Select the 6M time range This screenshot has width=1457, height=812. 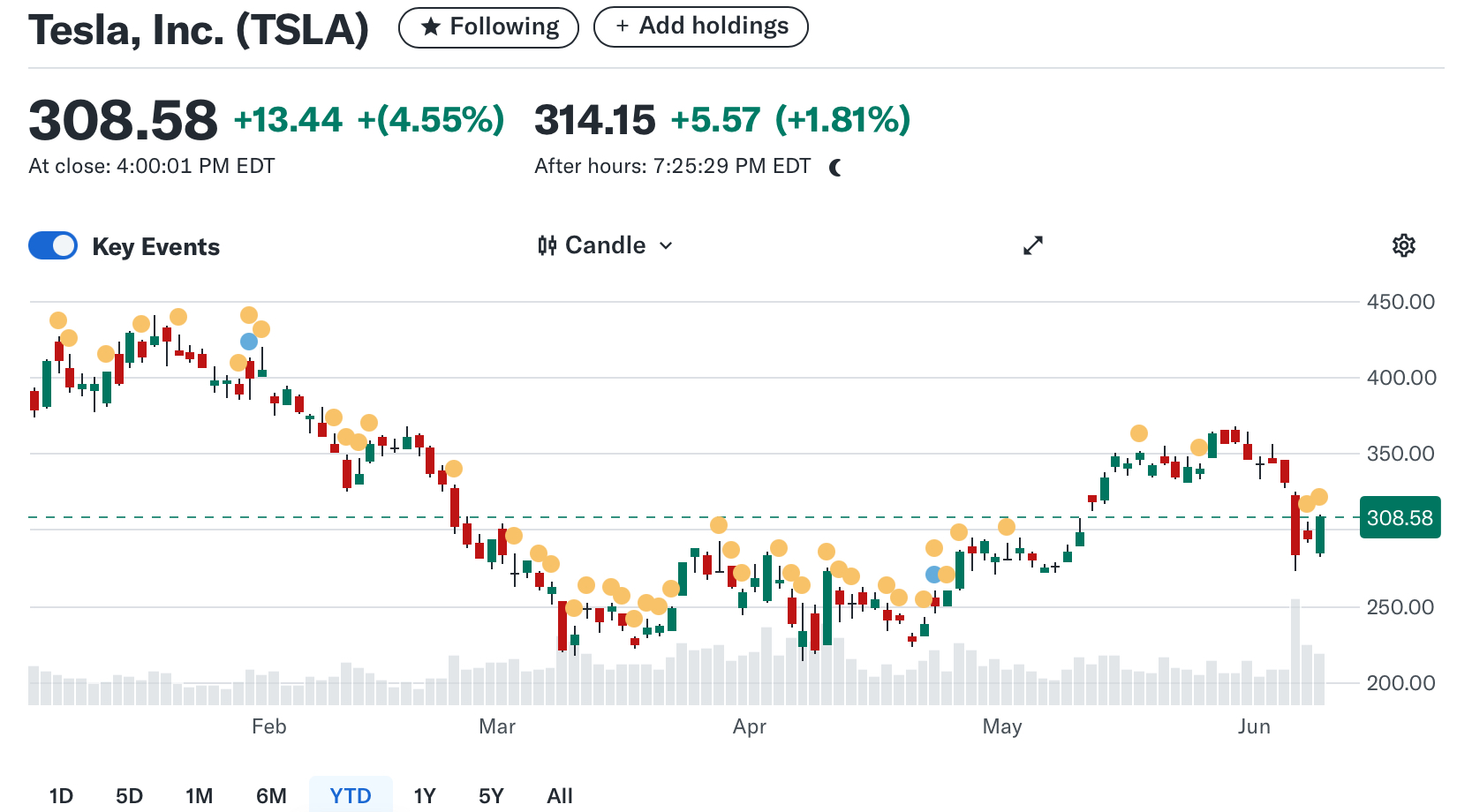[x=271, y=796]
